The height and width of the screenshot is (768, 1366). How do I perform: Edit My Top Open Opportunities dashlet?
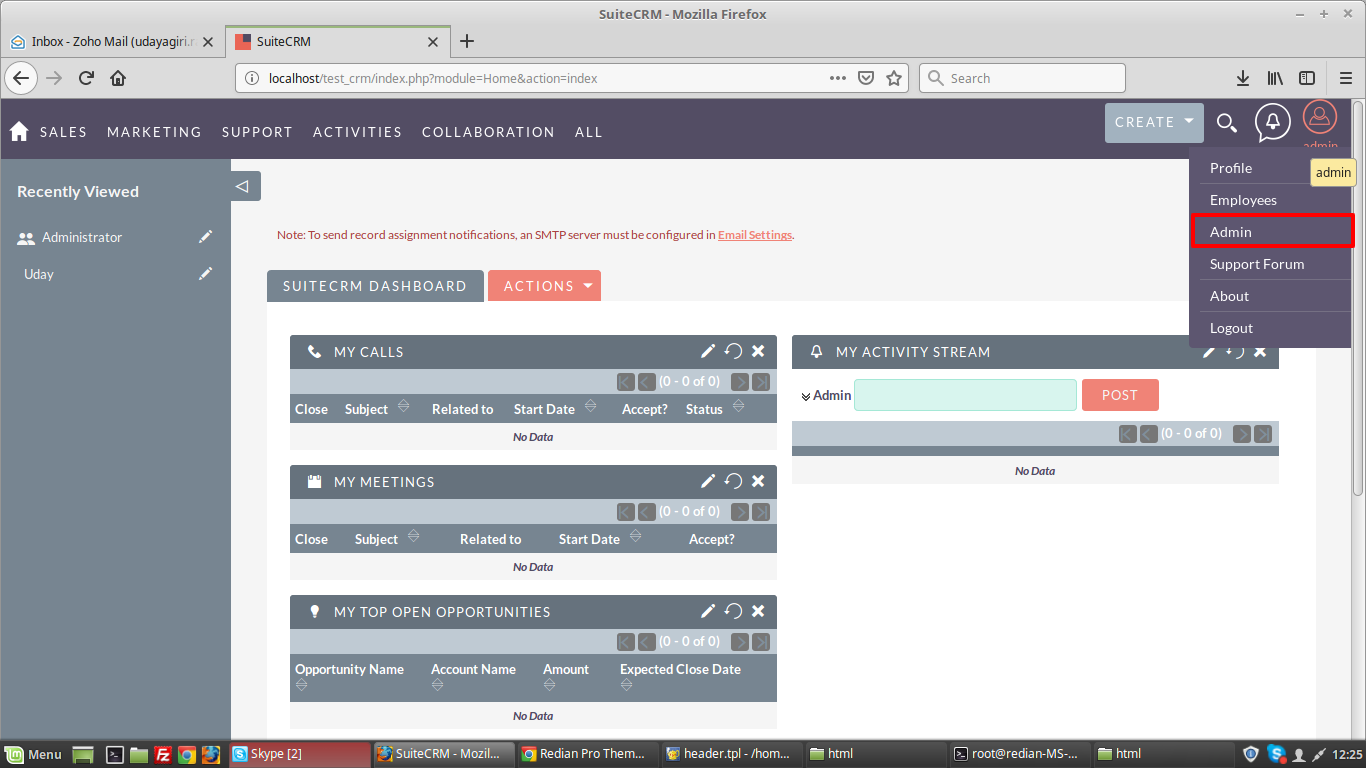pyautogui.click(x=708, y=611)
